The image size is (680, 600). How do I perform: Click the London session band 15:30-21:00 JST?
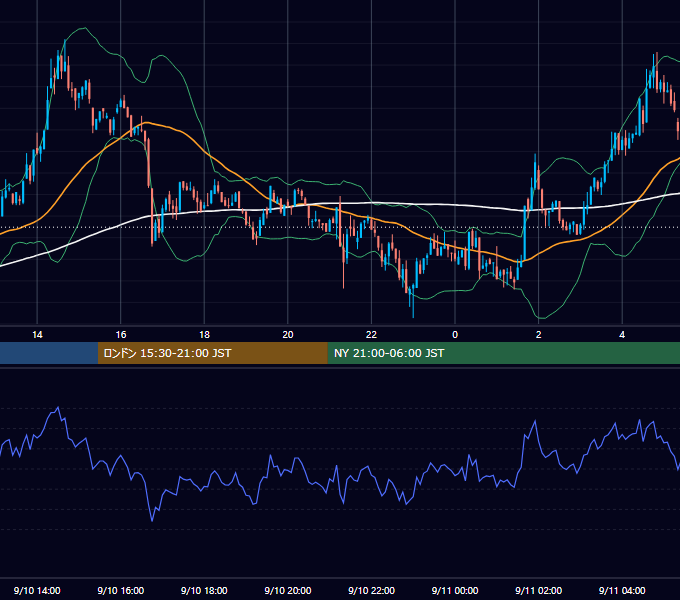tap(212, 353)
